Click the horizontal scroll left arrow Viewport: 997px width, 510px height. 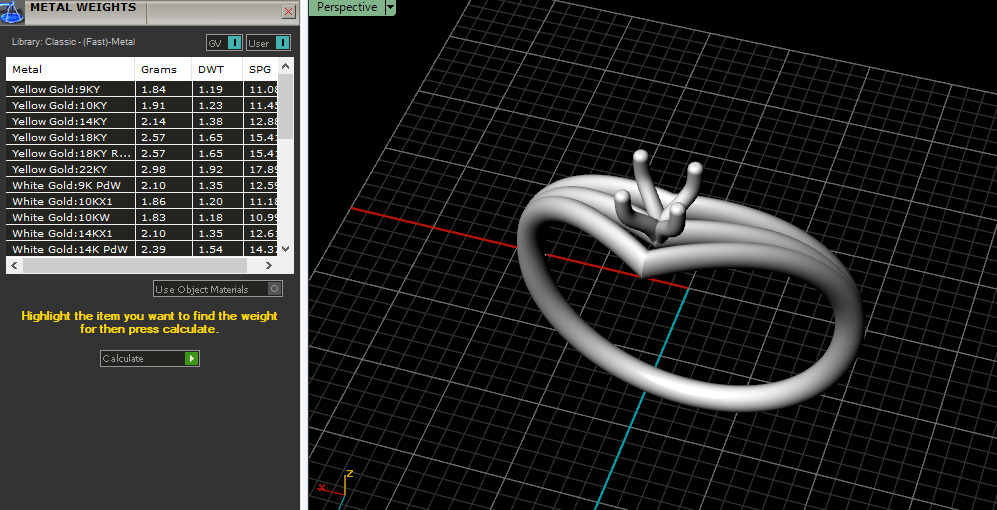coord(14,265)
